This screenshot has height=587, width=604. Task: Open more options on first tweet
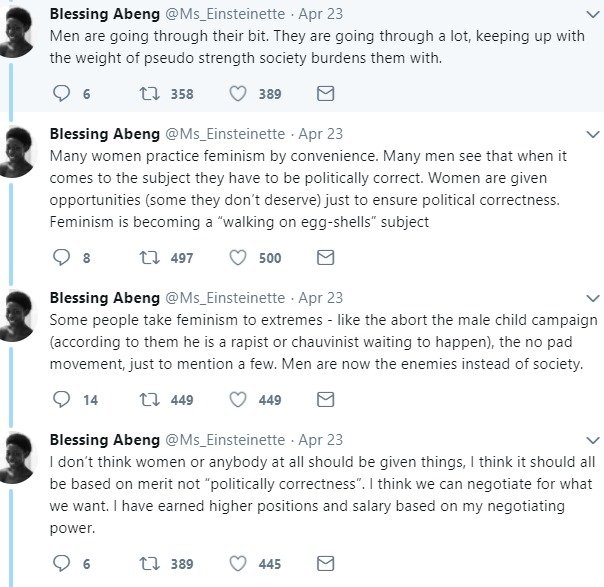click(x=591, y=11)
